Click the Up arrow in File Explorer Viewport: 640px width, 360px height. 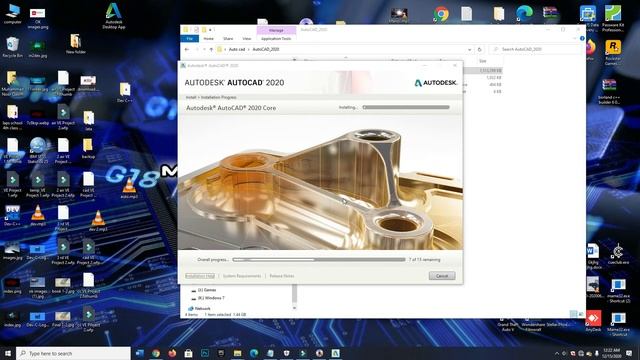pos(211,49)
